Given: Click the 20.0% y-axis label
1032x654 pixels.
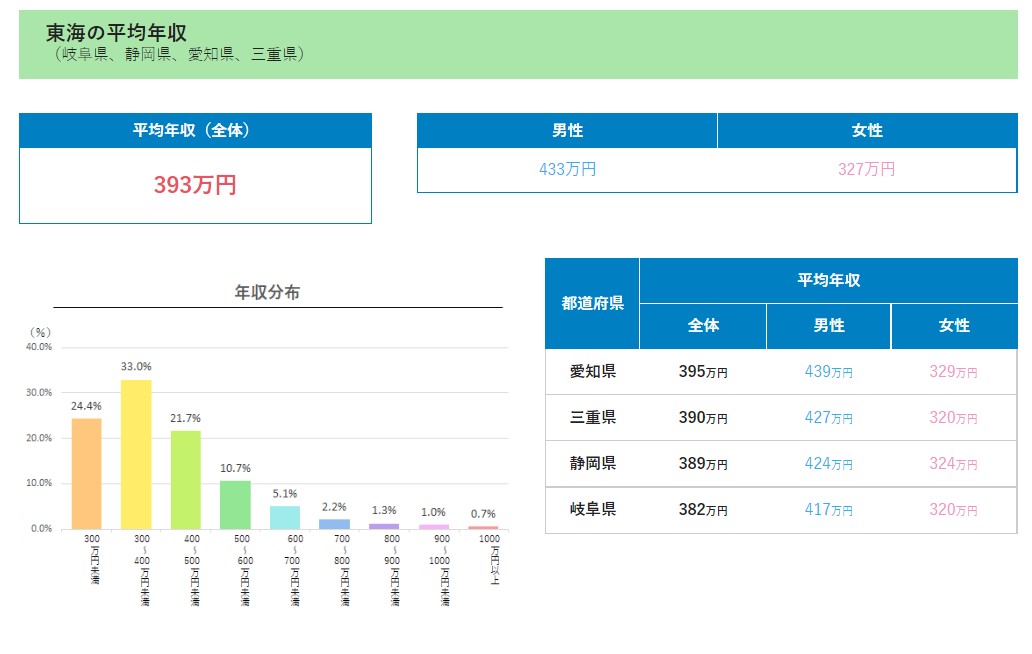Looking at the screenshot, I should tap(39, 438).
